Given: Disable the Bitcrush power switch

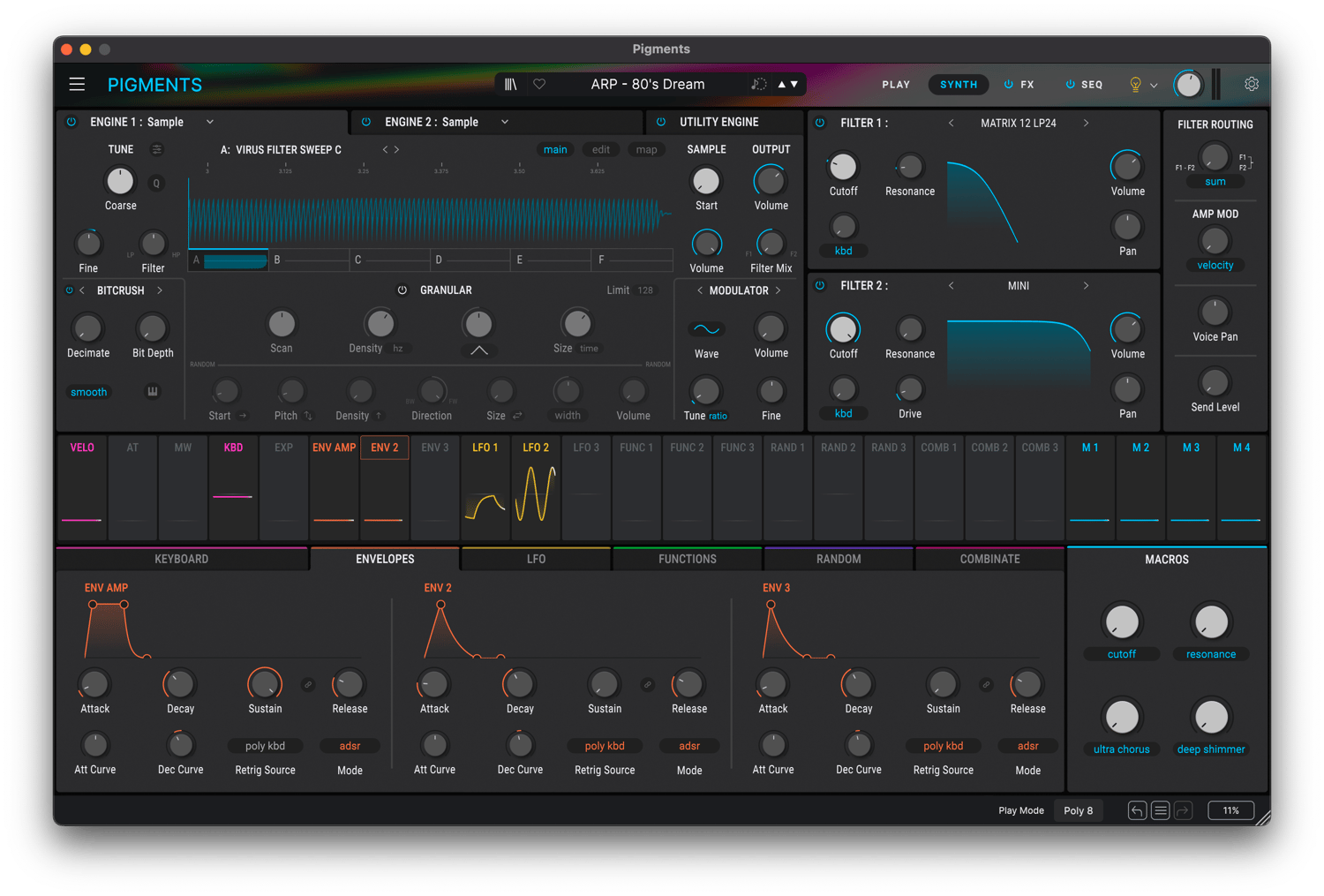Looking at the screenshot, I should [x=69, y=290].
